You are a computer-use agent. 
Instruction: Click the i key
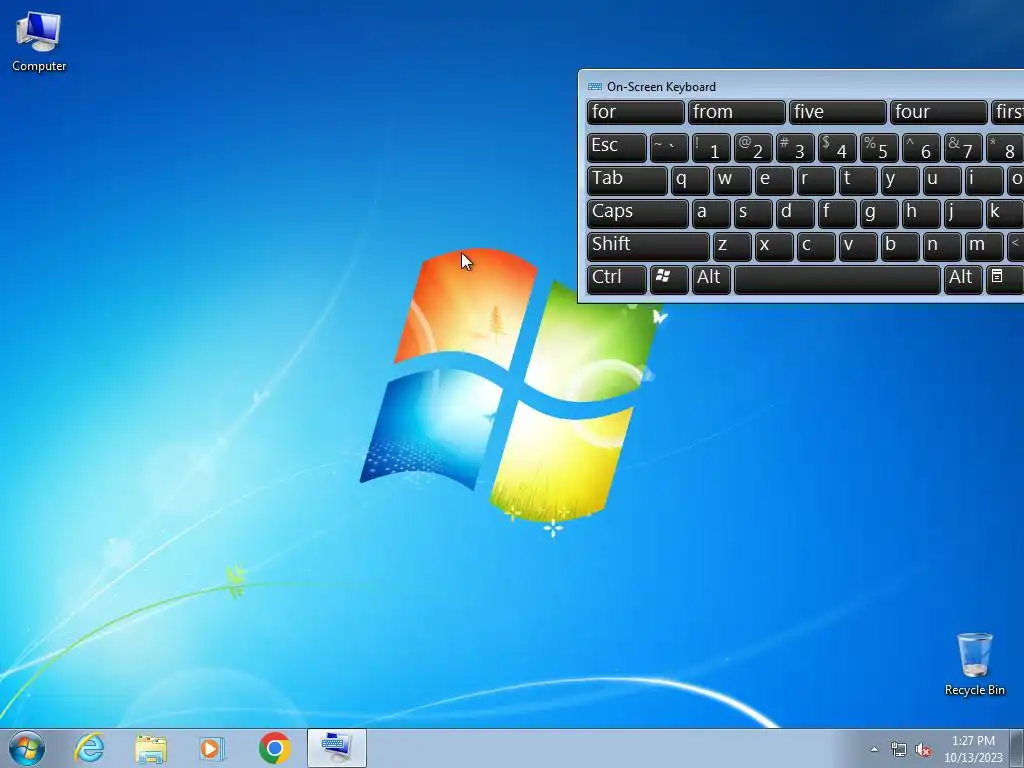pos(984,181)
